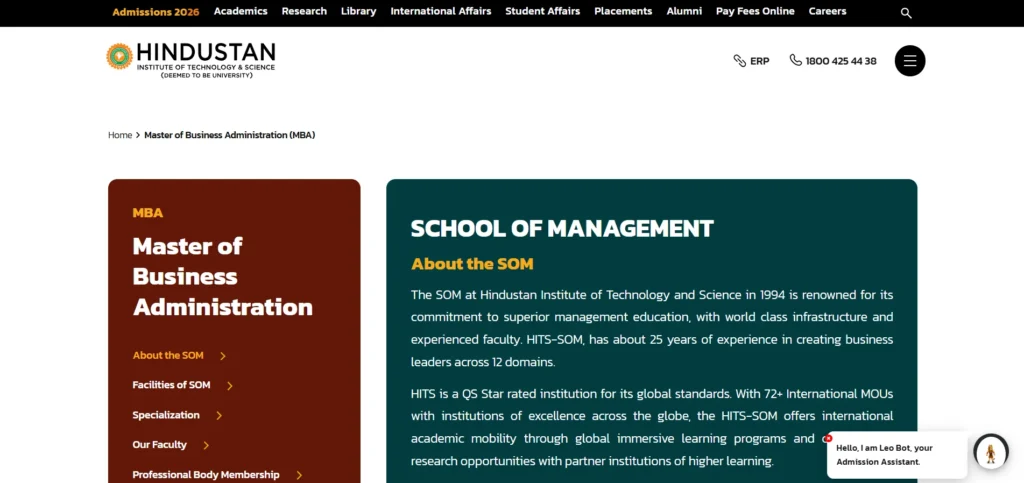Click chevron next to Our Faculty

tap(206, 445)
